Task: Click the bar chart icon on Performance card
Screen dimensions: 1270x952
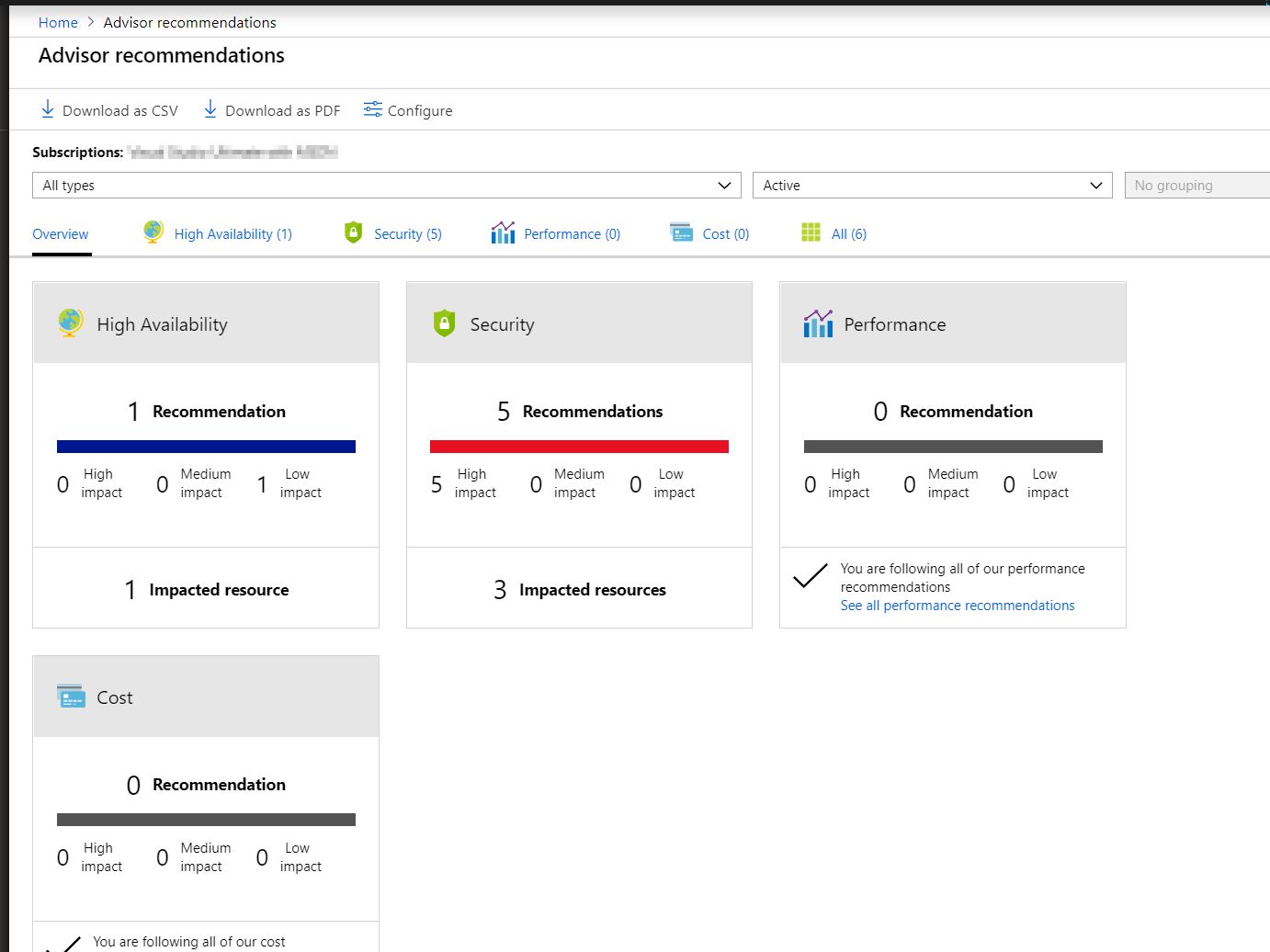Action: point(818,323)
